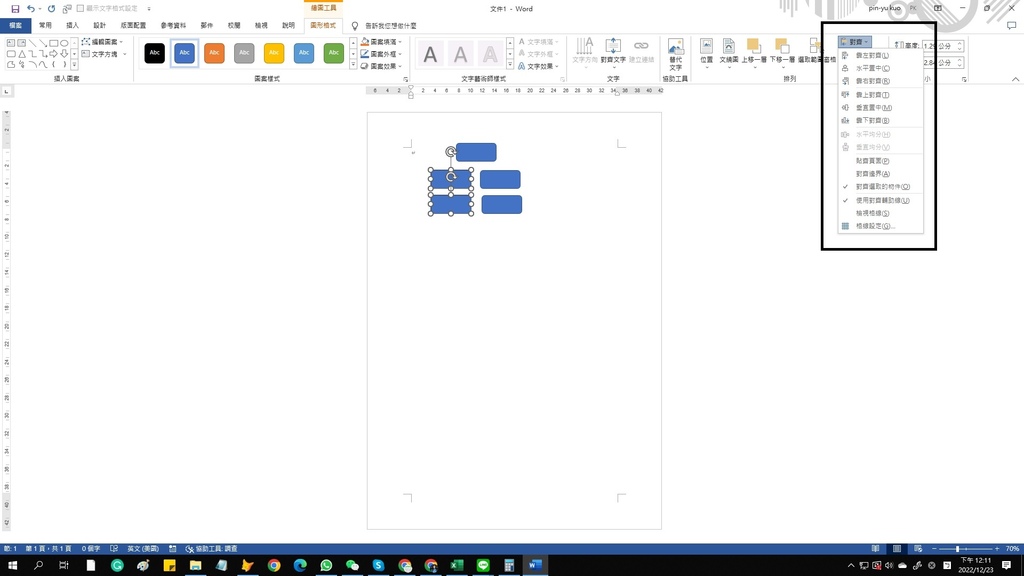The image size is (1024, 576).
Task: Click the zoom in plus button
Action: coord(997,549)
